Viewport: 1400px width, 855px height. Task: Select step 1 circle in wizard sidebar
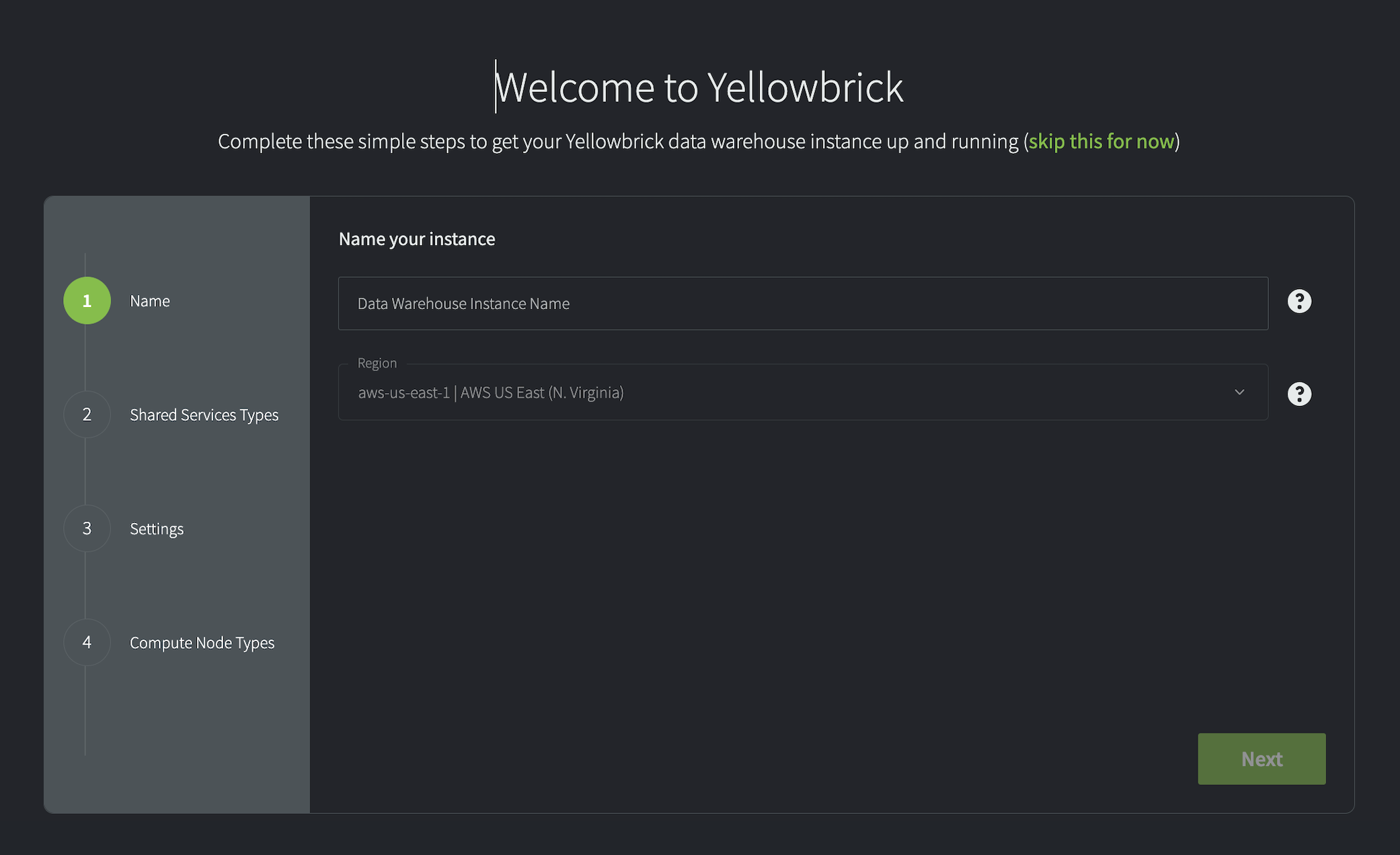tap(87, 300)
